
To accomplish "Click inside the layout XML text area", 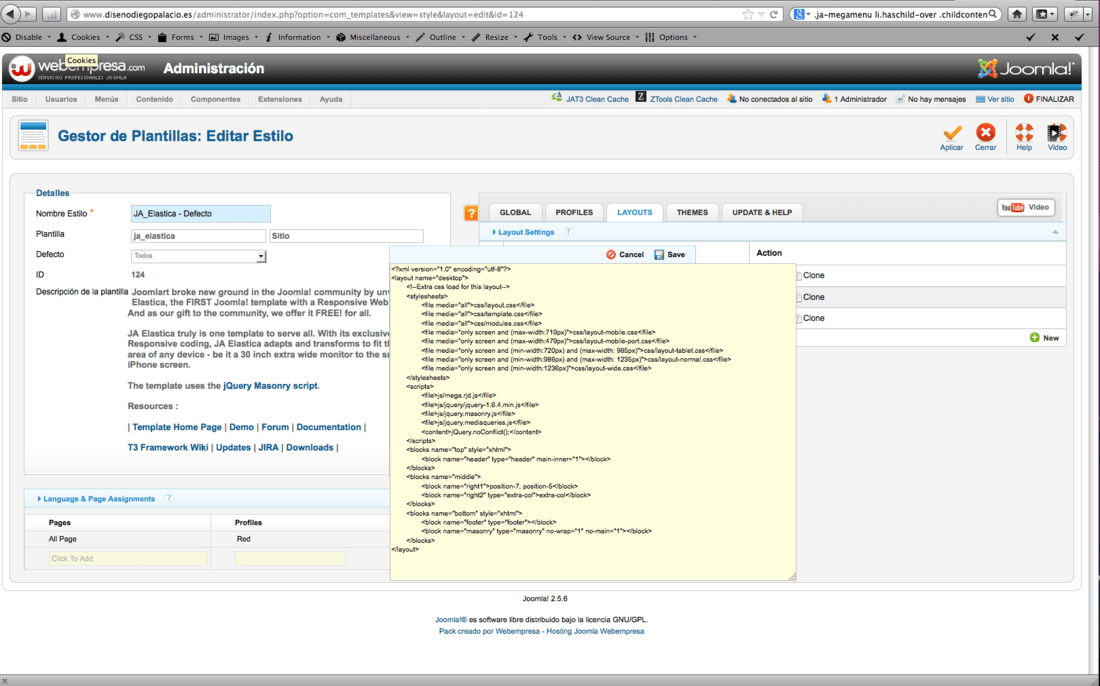I will 593,422.
